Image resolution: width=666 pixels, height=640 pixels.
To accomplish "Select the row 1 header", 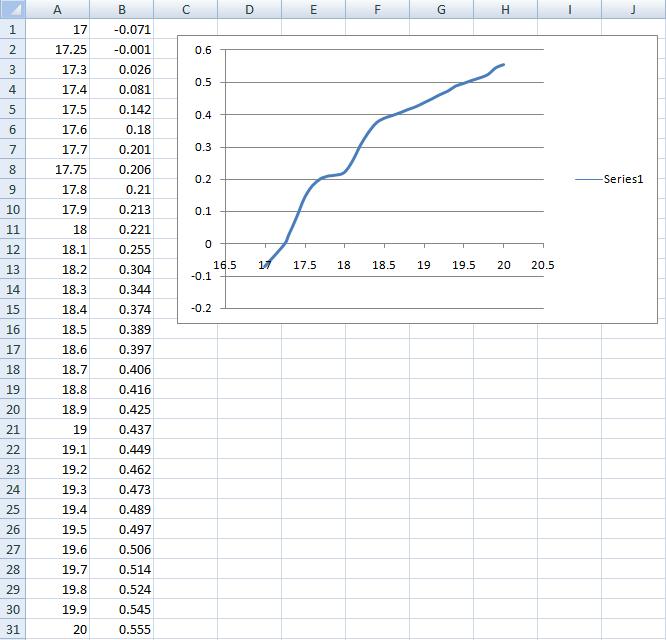I will (x=11, y=29).
